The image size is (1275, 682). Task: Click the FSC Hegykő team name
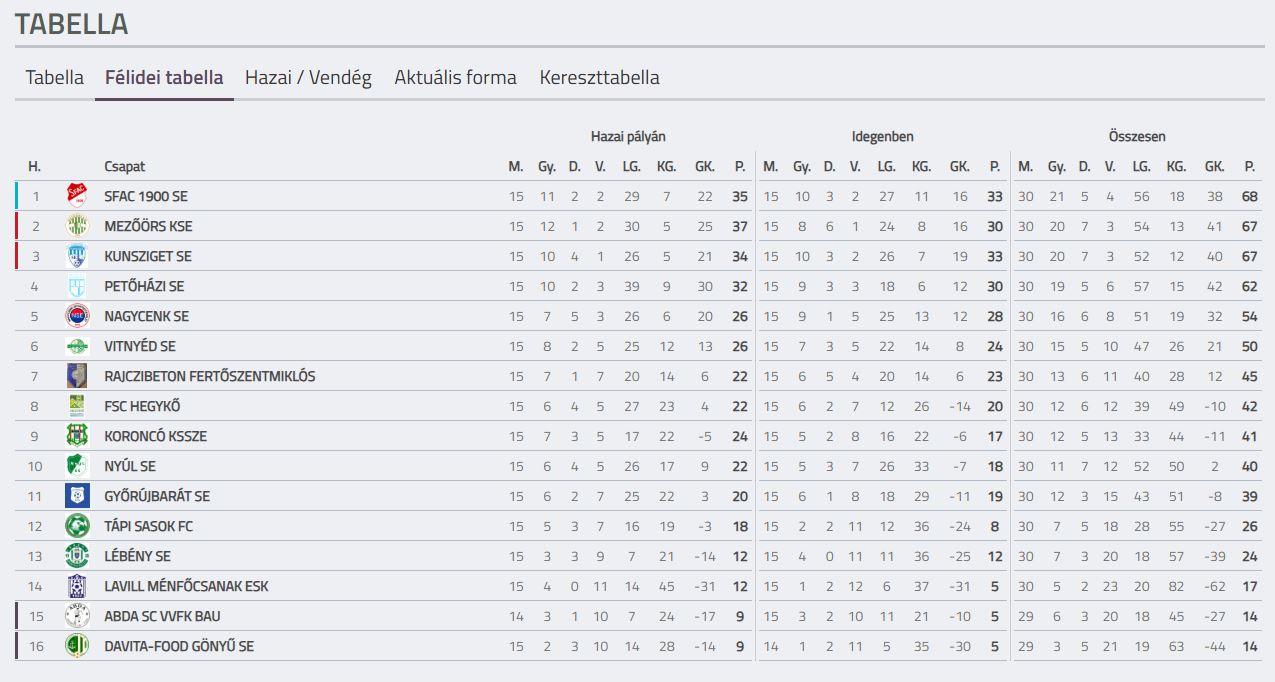click(143, 406)
